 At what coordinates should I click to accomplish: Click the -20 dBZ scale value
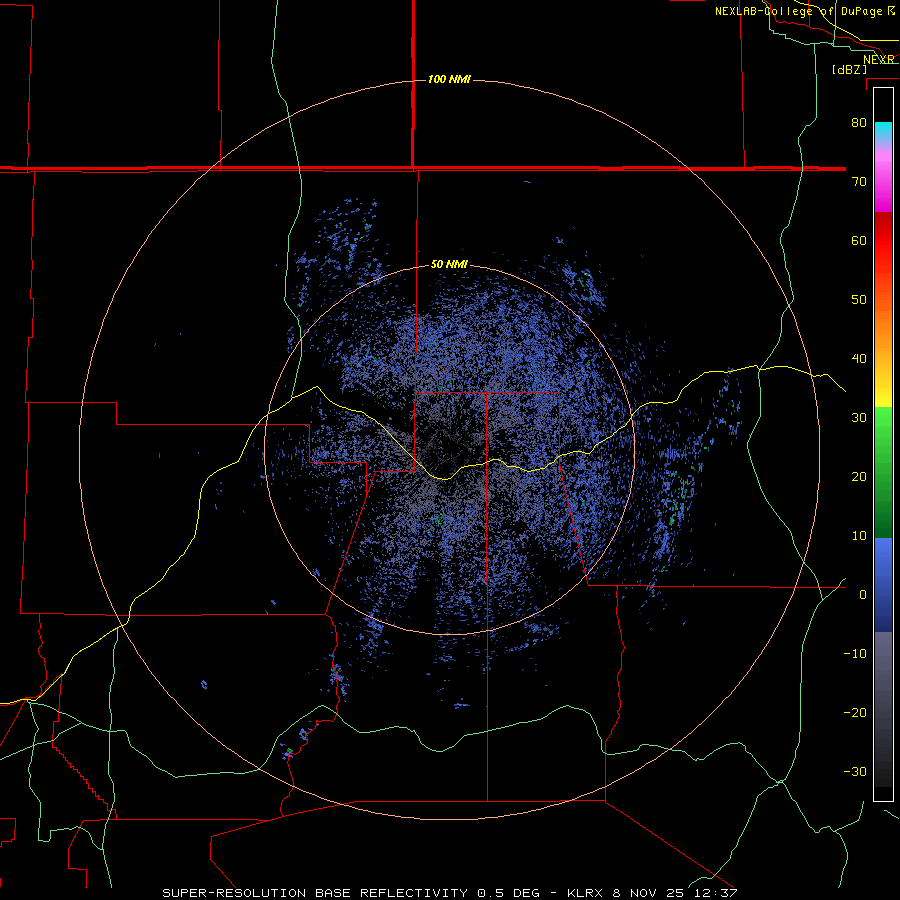tap(855, 713)
